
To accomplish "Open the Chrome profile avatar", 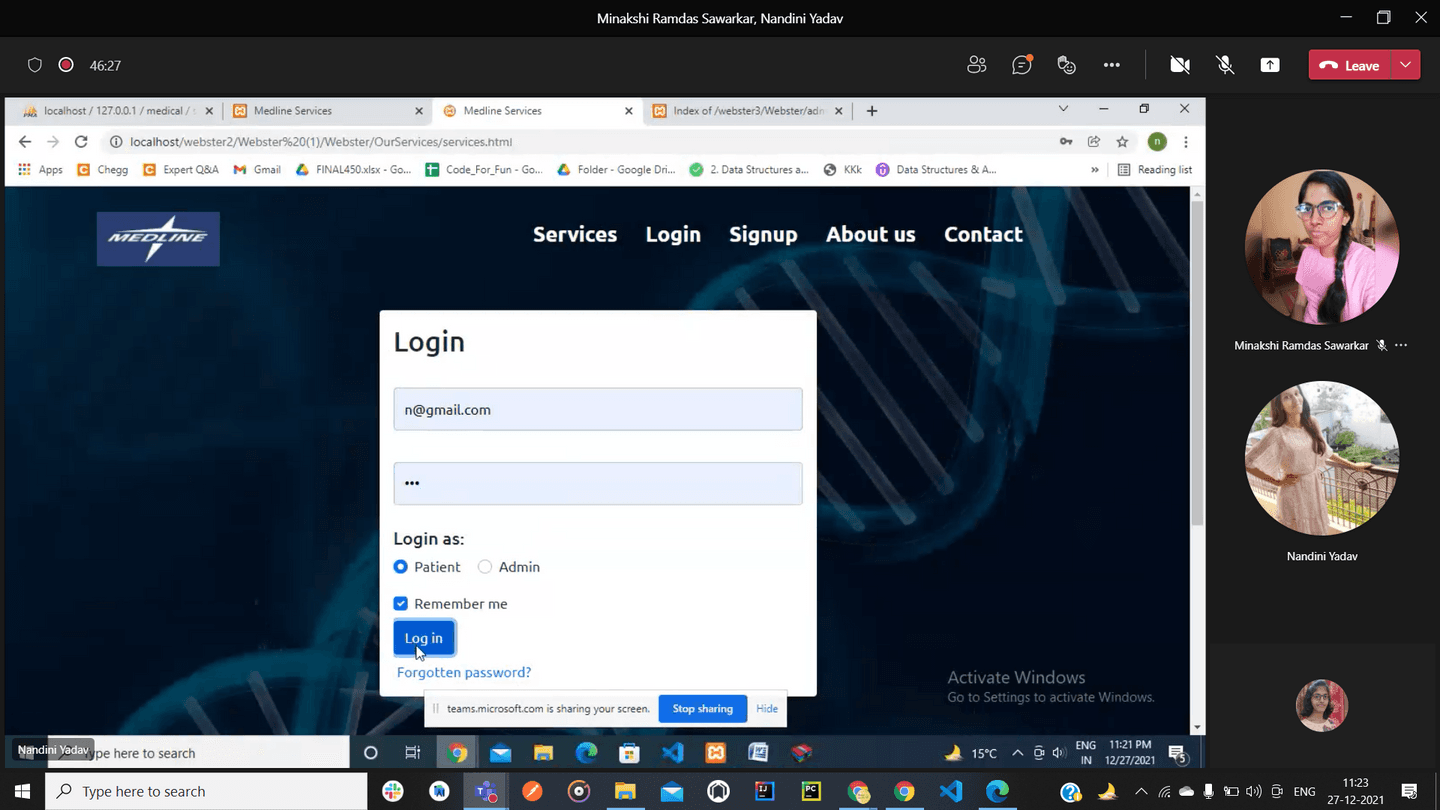I will pos(1157,142).
